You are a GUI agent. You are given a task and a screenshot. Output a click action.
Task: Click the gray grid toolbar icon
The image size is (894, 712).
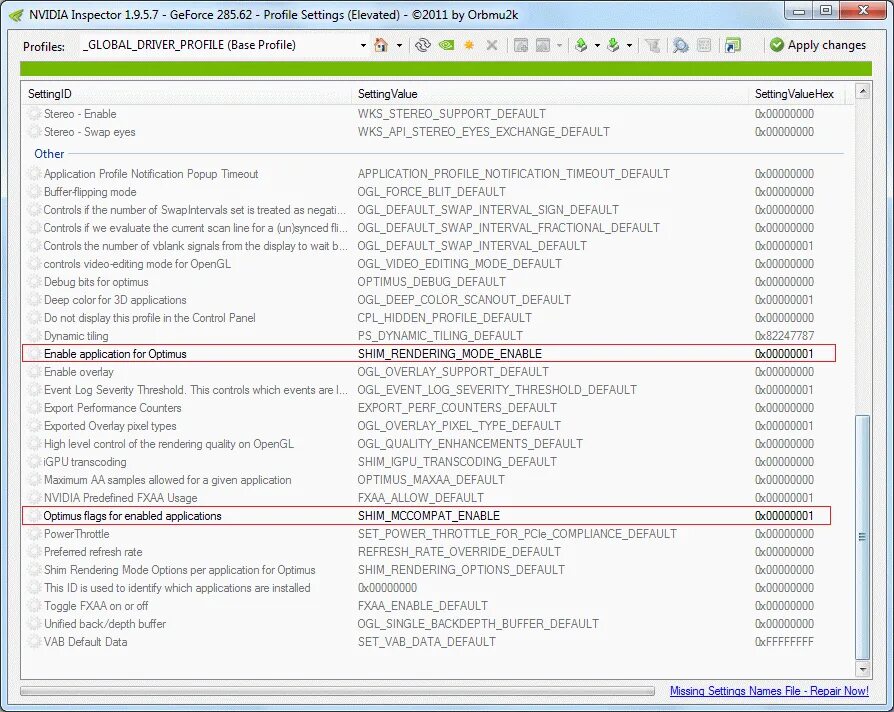click(704, 45)
